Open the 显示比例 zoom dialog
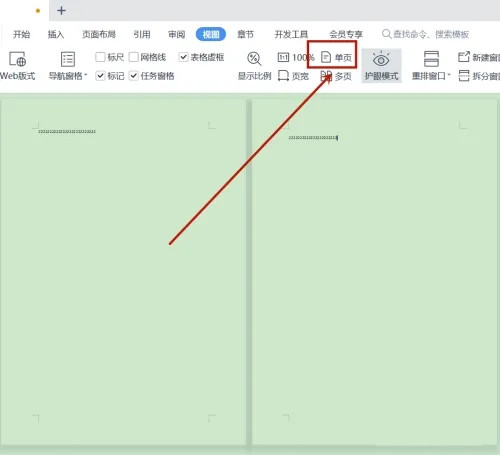This screenshot has height=455, width=500. coord(254,66)
